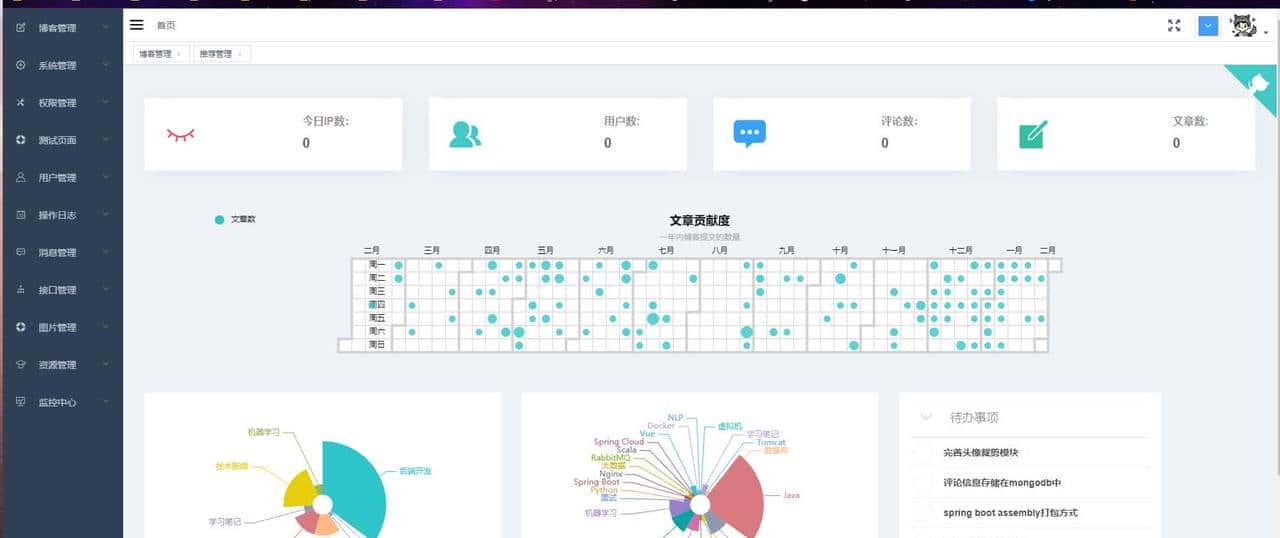
Task: Check the spring boot assembly打包方式 todo checkbox
Action: click(922, 512)
